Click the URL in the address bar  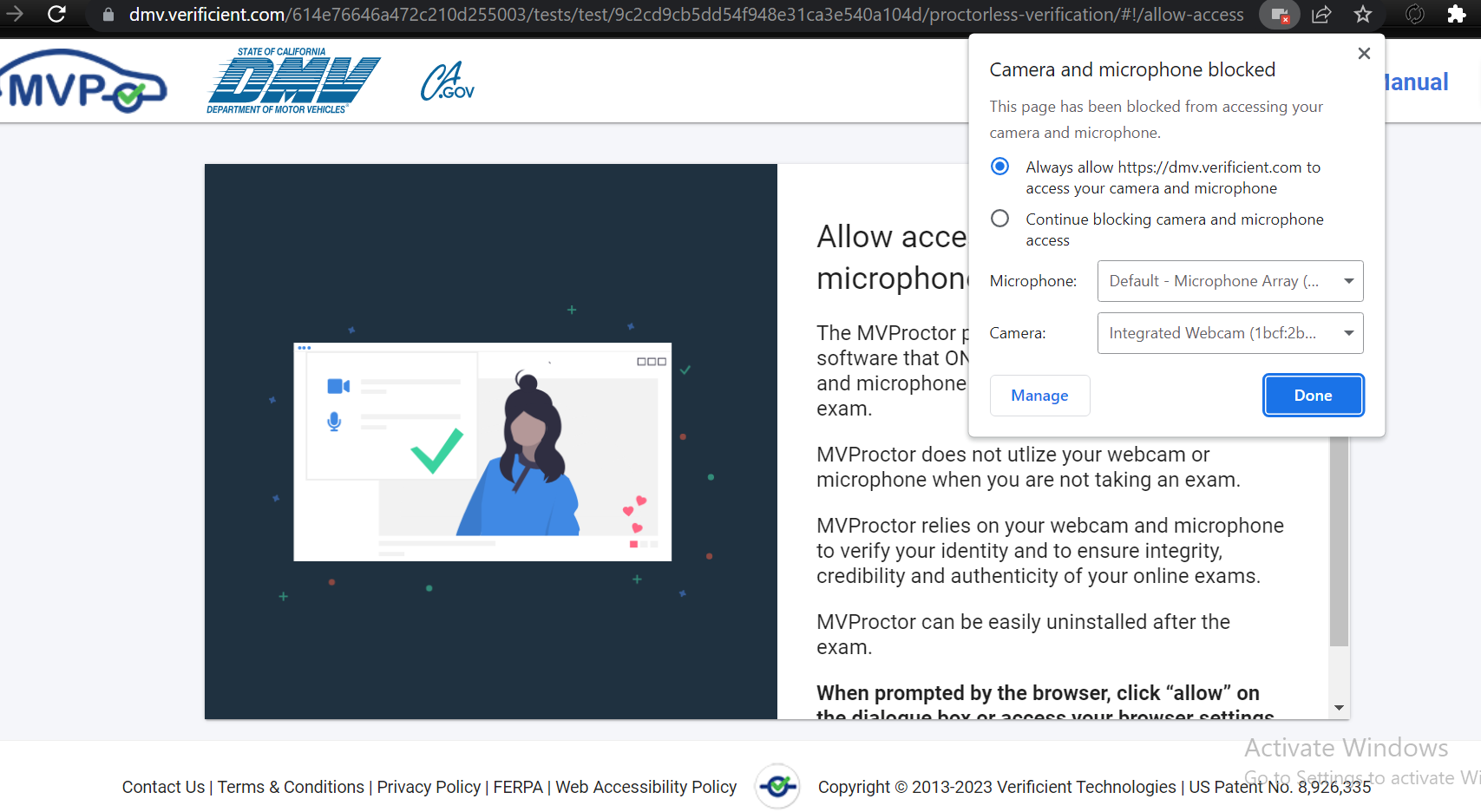coord(686,15)
